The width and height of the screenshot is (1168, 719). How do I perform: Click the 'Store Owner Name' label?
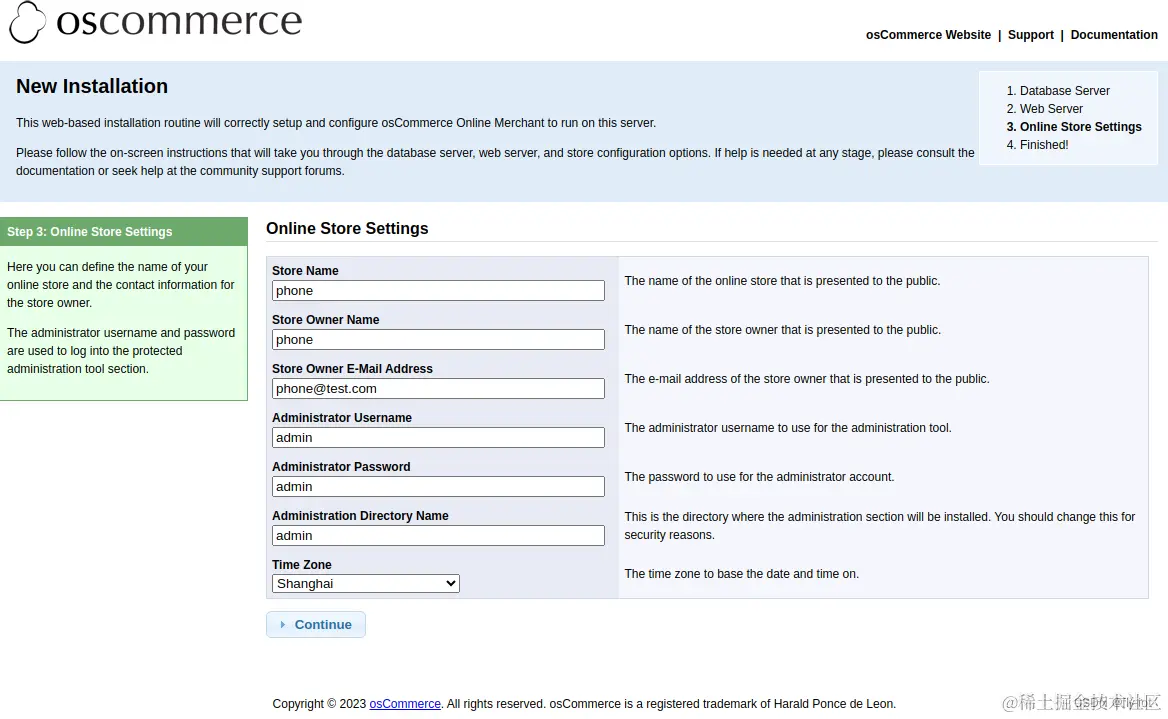click(326, 320)
